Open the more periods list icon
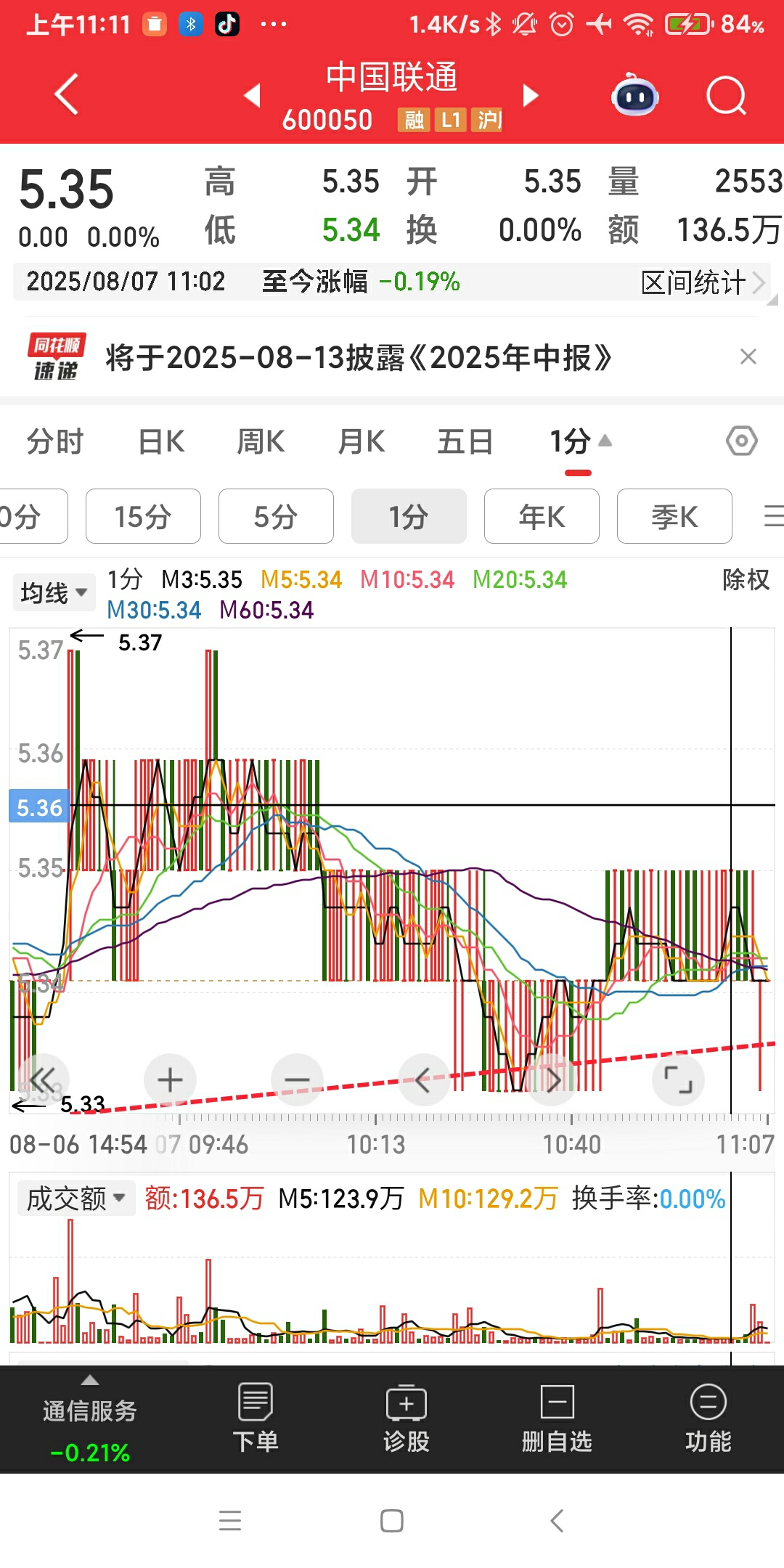The width and height of the screenshot is (784, 1568). coord(773,516)
